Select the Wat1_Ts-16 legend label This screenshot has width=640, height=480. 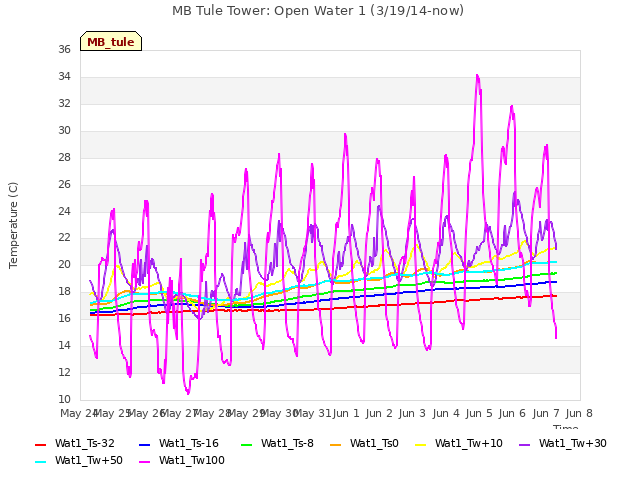click(x=189, y=443)
